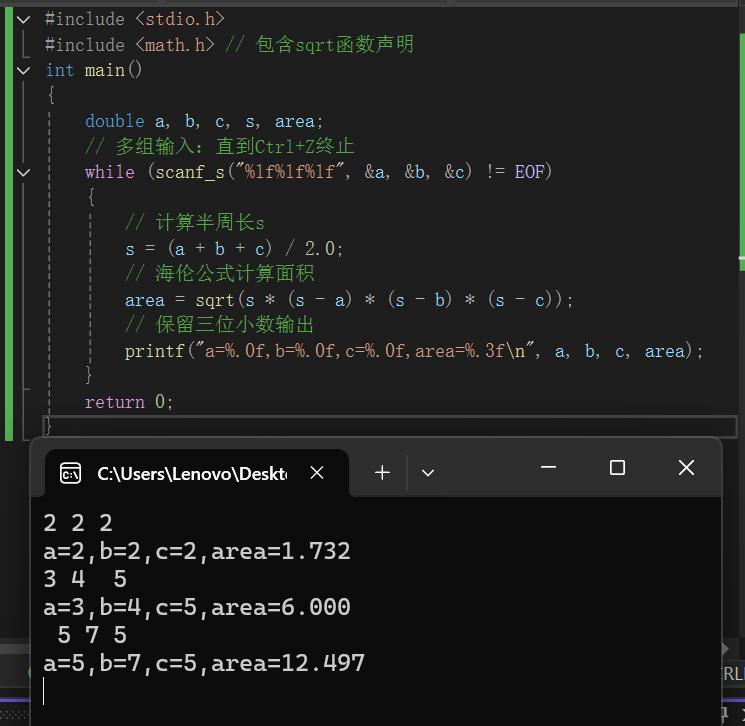
Task: Add a new terminal tab with plus
Action: click(382, 473)
